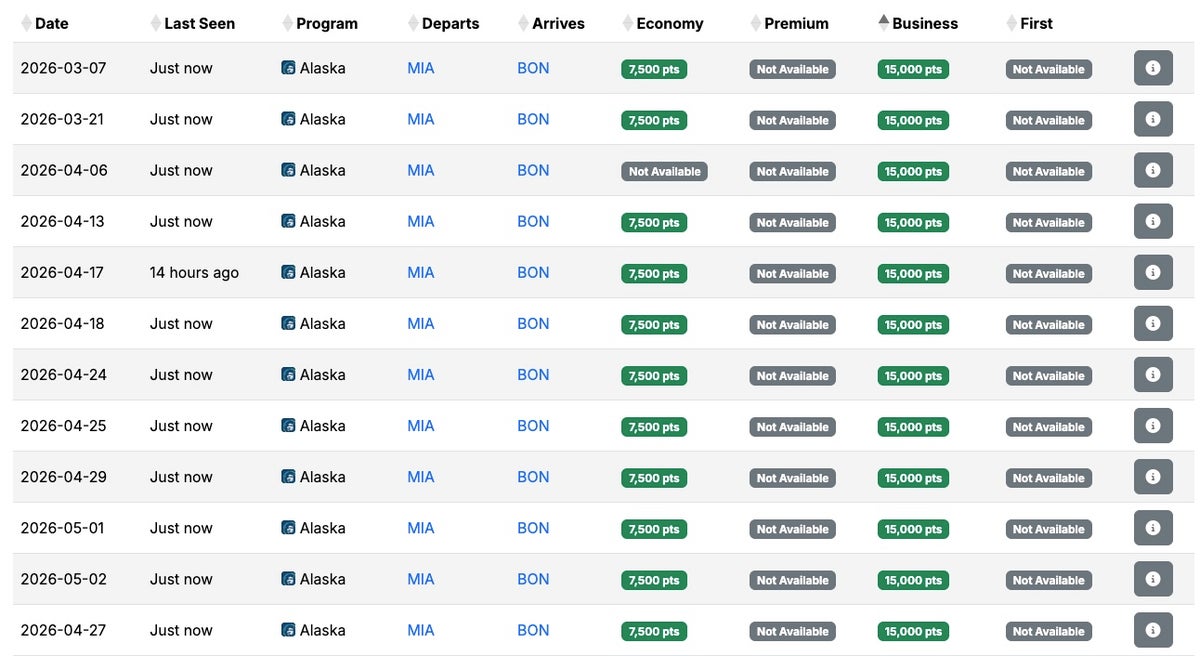The height and width of the screenshot is (656, 1200).
Task: Click MIA link in the 2026-03-07 row
Action: tap(421, 68)
